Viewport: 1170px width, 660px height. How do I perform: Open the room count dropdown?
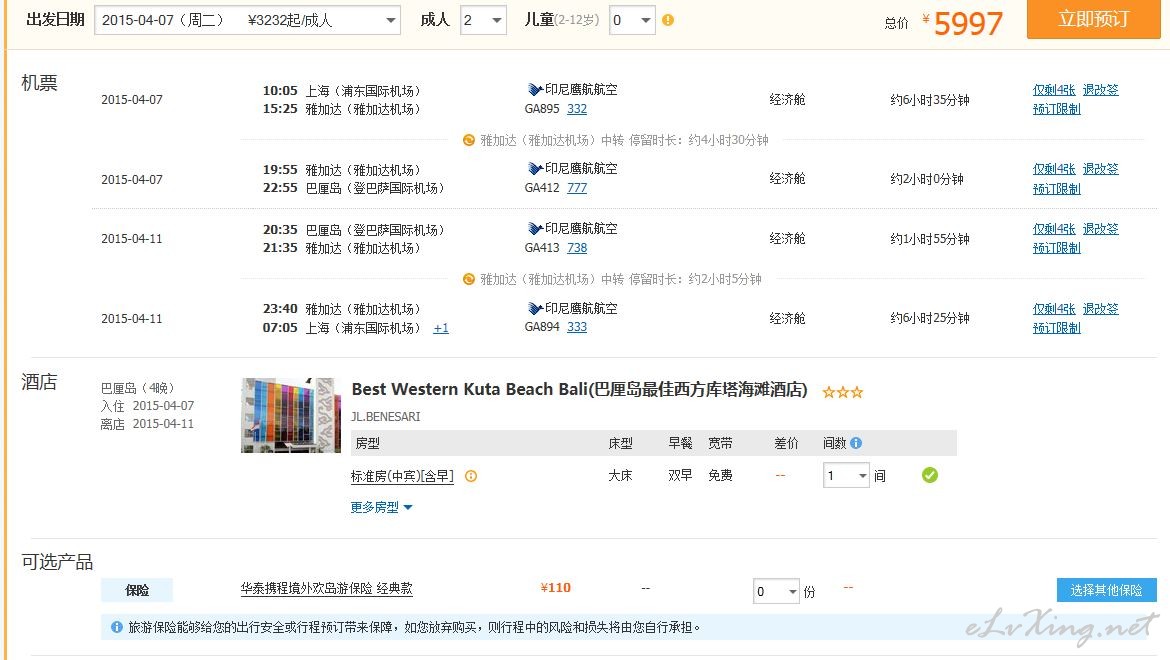[846, 475]
